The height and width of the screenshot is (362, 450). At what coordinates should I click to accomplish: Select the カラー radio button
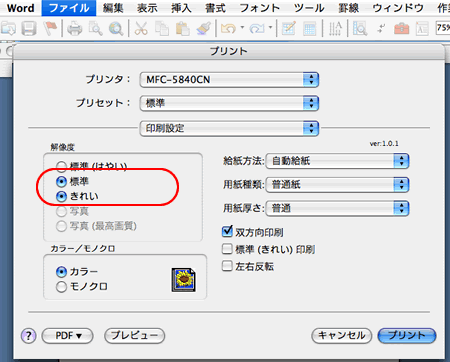[x=61, y=272]
